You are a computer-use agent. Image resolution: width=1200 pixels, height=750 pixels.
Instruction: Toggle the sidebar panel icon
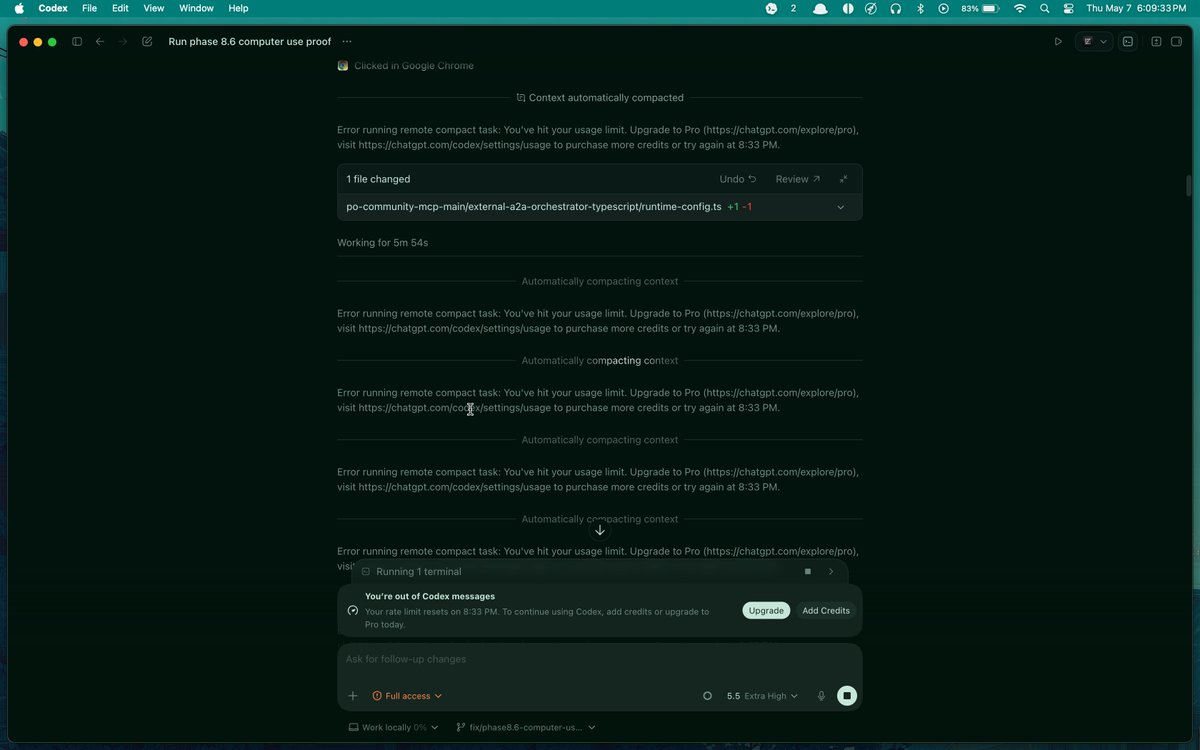(x=77, y=42)
